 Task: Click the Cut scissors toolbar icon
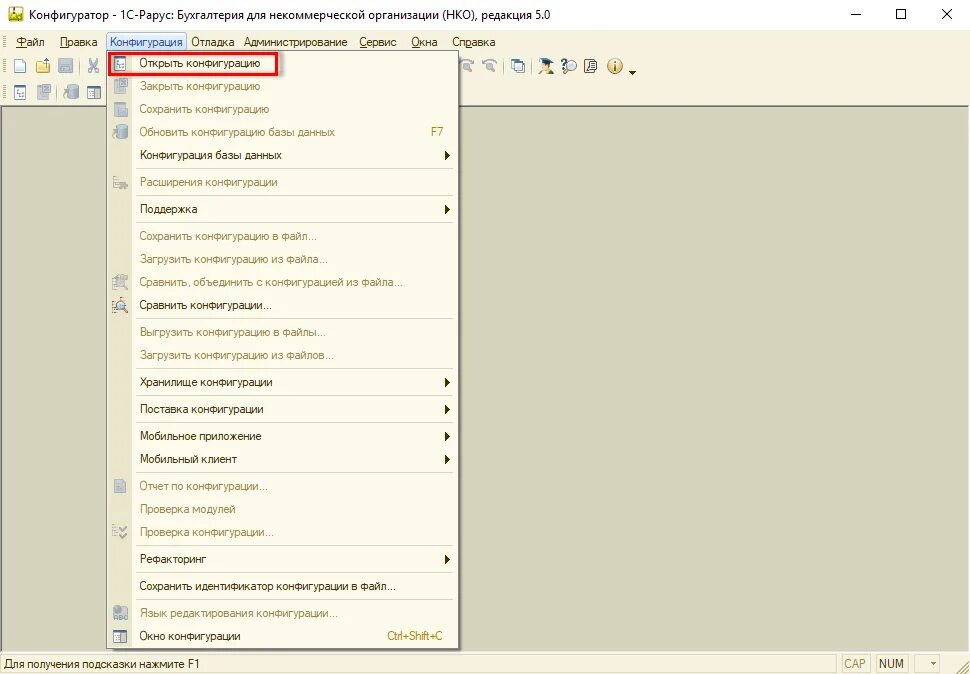point(93,66)
